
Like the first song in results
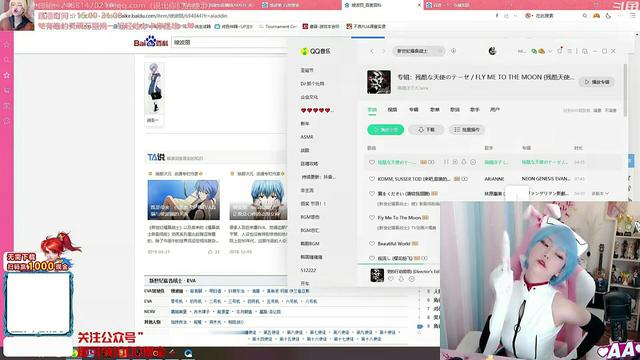tap(371, 162)
